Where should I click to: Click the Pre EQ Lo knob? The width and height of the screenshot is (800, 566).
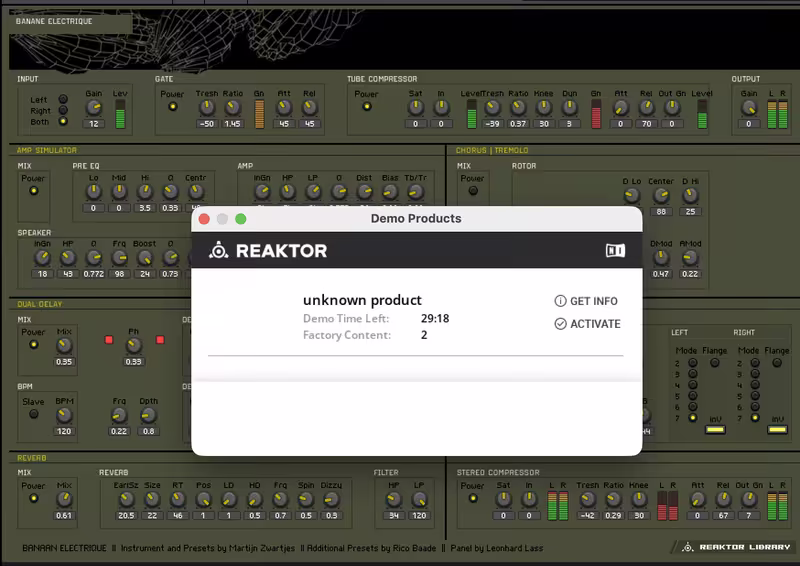pos(93,192)
